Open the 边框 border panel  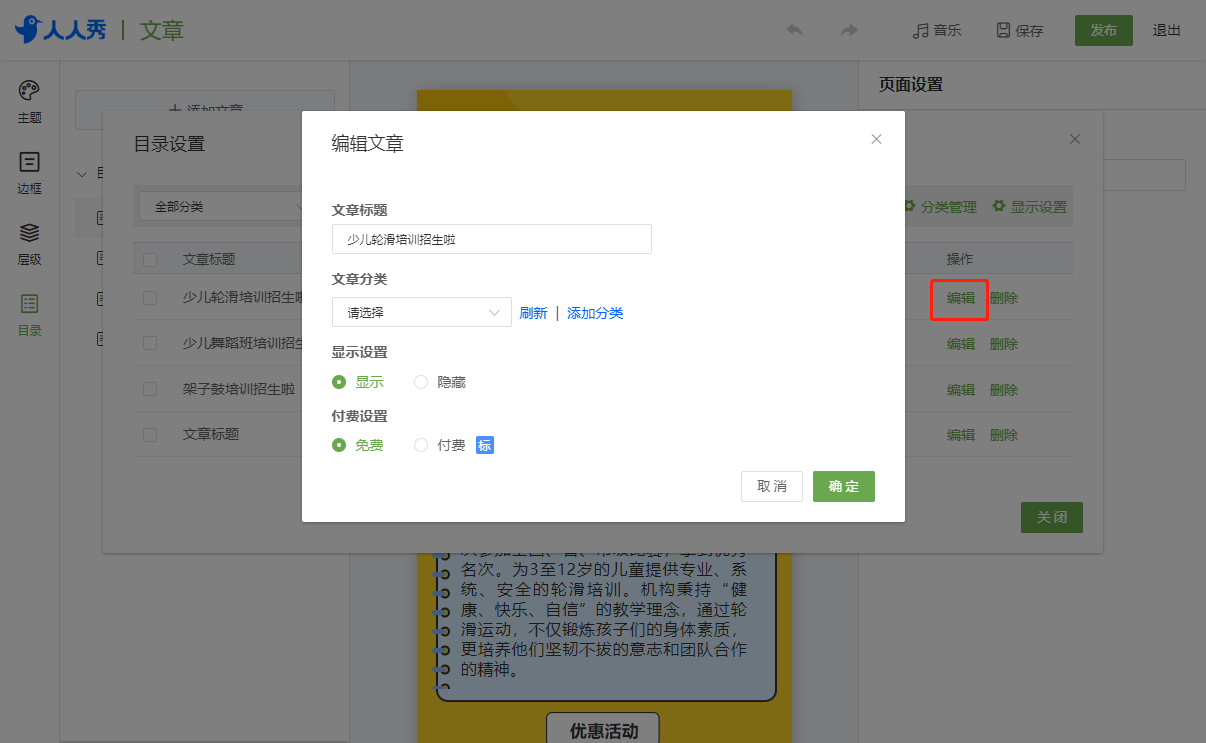[x=29, y=173]
